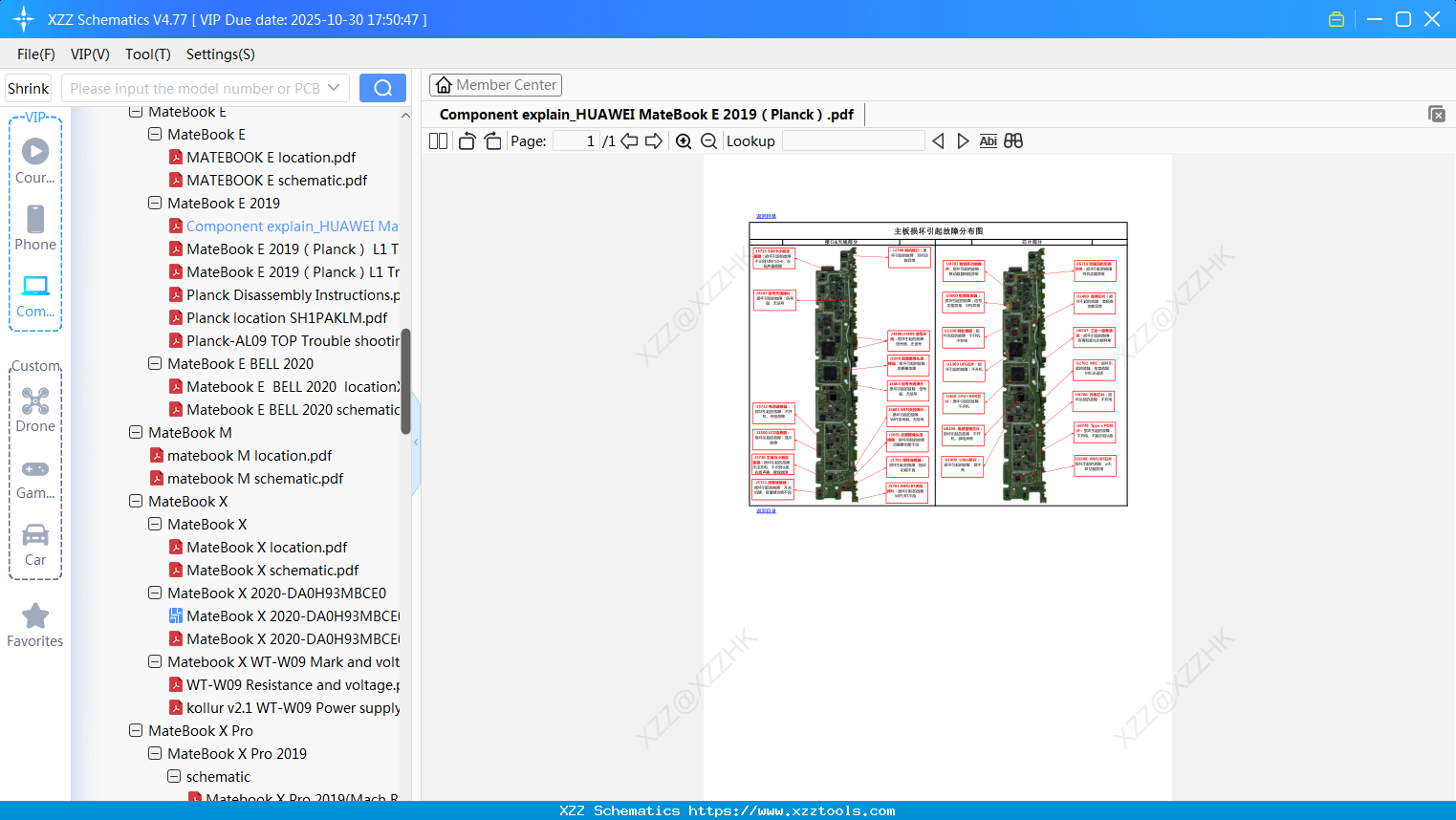Viewport: 1456px width, 820px height.
Task: Collapse MateBook X WT-W09 Mark and volt folder
Action: point(155,662)
